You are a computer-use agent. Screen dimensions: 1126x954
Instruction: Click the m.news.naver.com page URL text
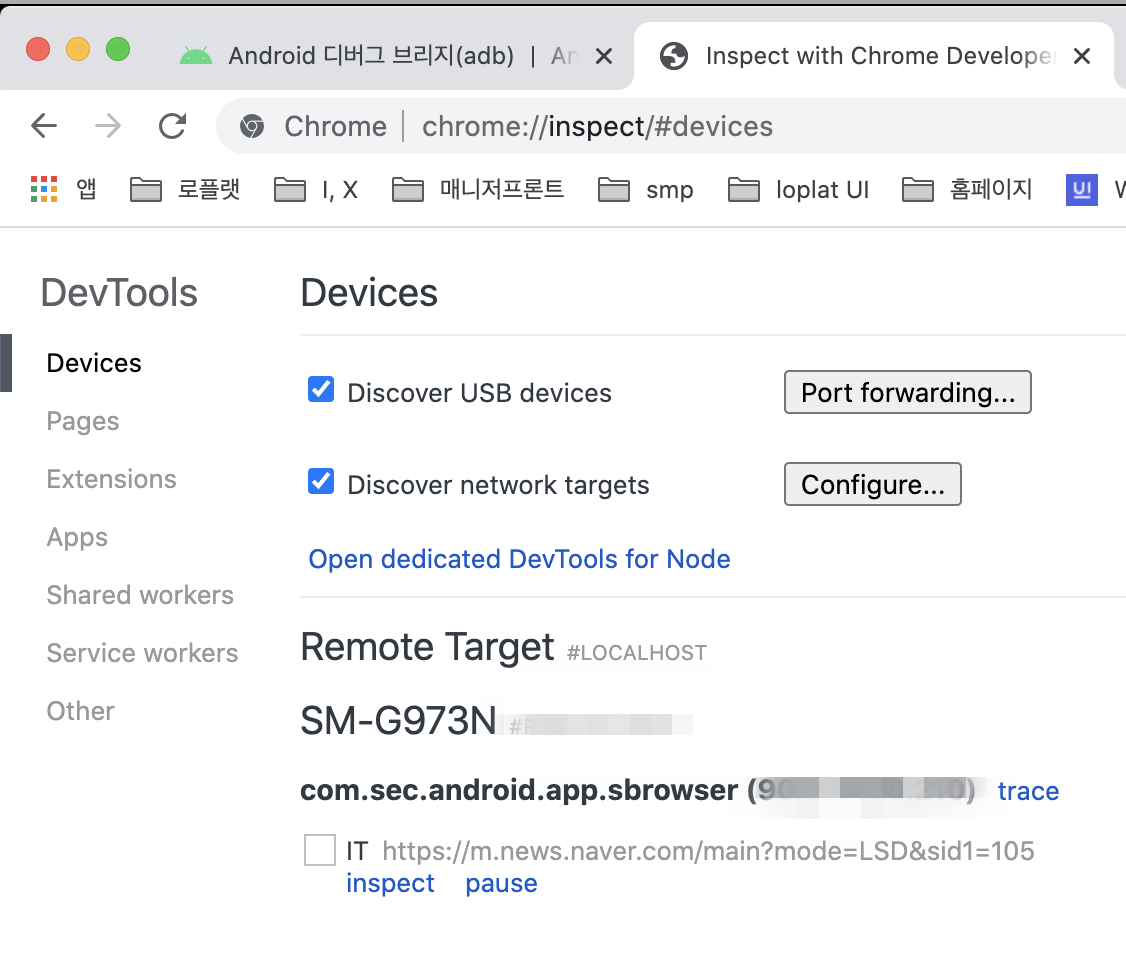click(x=708, y=851)
